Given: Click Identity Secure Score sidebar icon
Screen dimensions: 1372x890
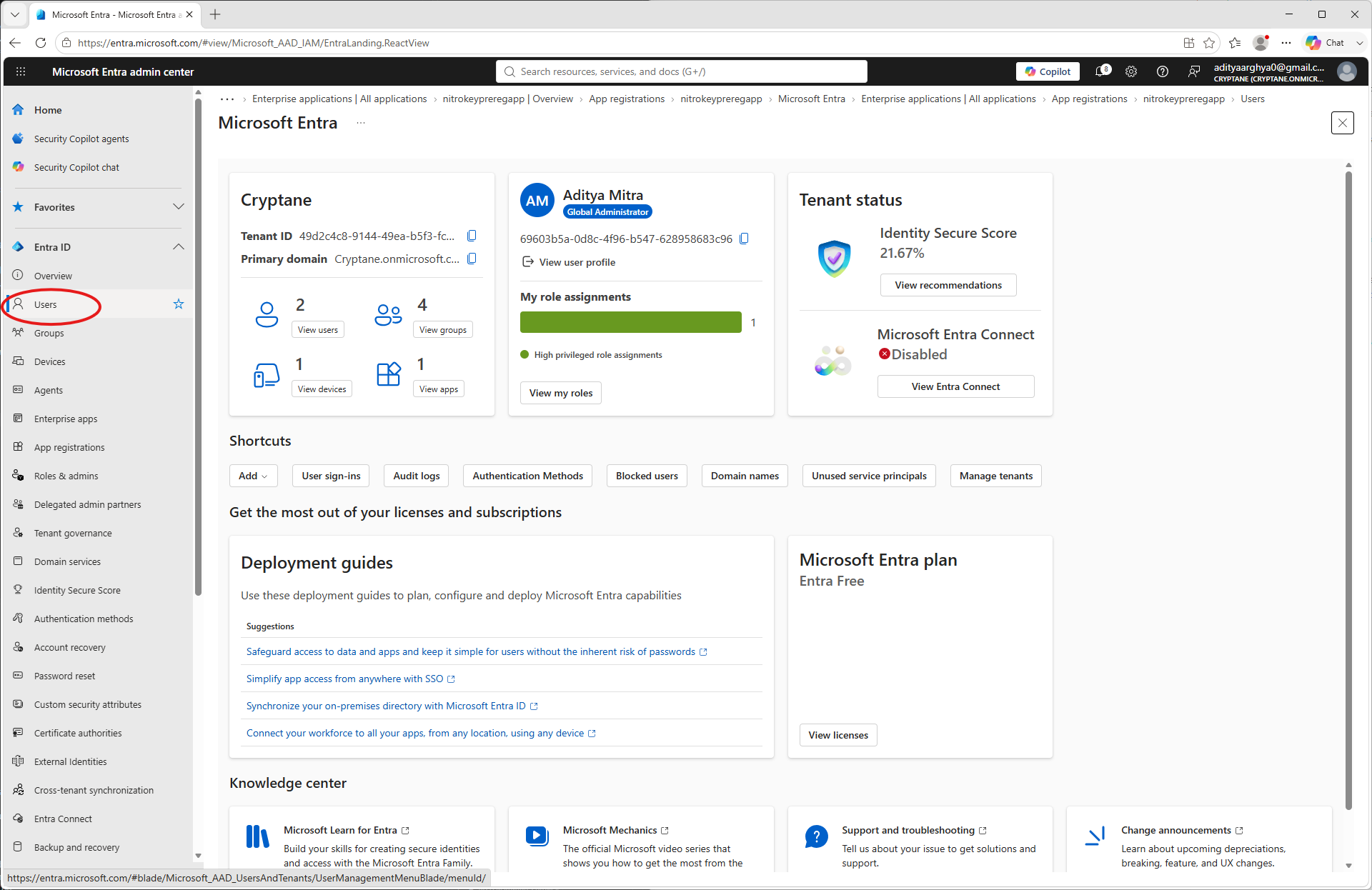Looking at the screenshot, I should 19,590.
